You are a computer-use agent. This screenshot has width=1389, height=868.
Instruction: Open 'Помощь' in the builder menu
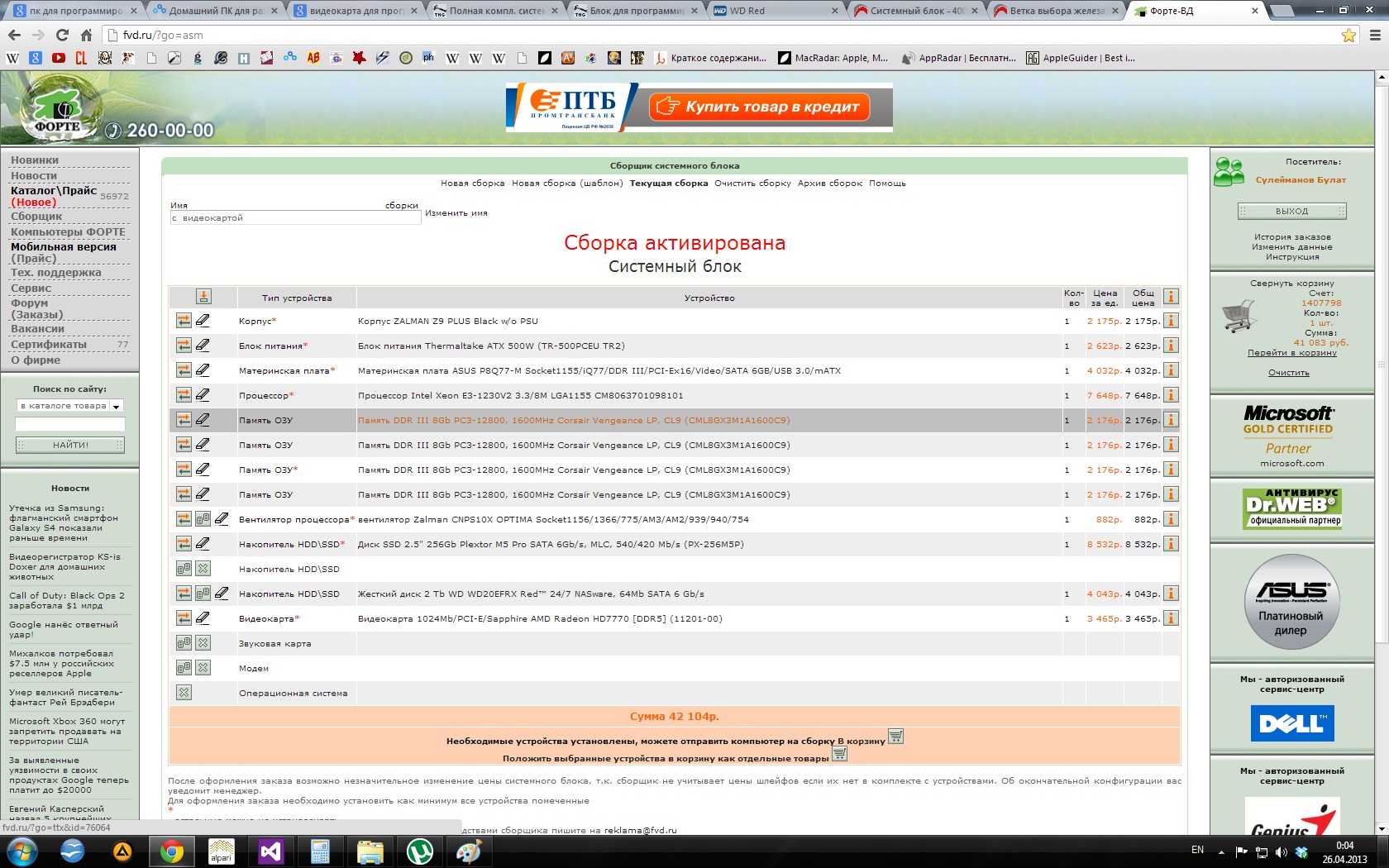pos(887,184)
